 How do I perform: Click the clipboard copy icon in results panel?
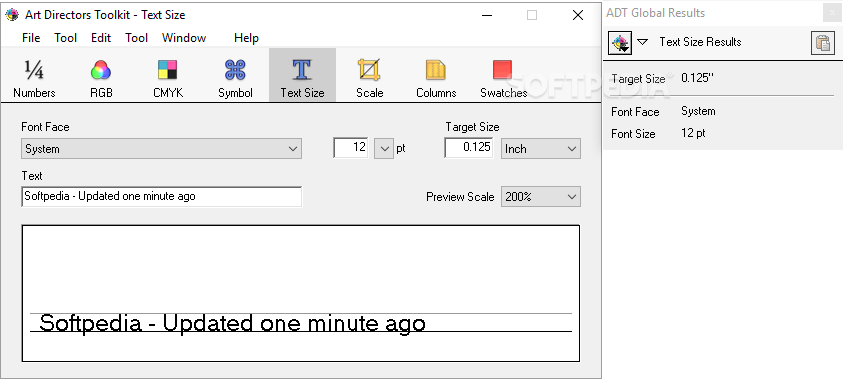tap(823, 43)
